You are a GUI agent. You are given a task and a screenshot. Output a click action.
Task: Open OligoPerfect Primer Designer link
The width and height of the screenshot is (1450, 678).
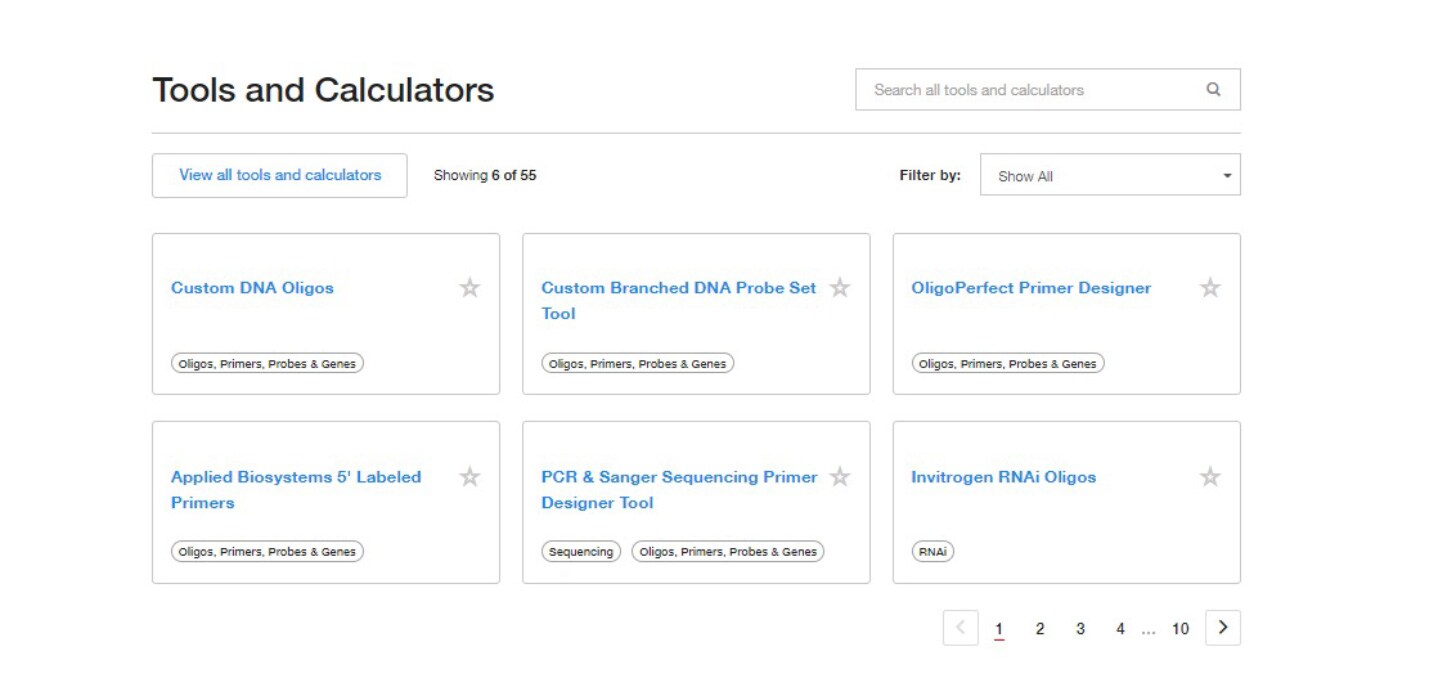pyautogui.click(x=1031, y=288)
